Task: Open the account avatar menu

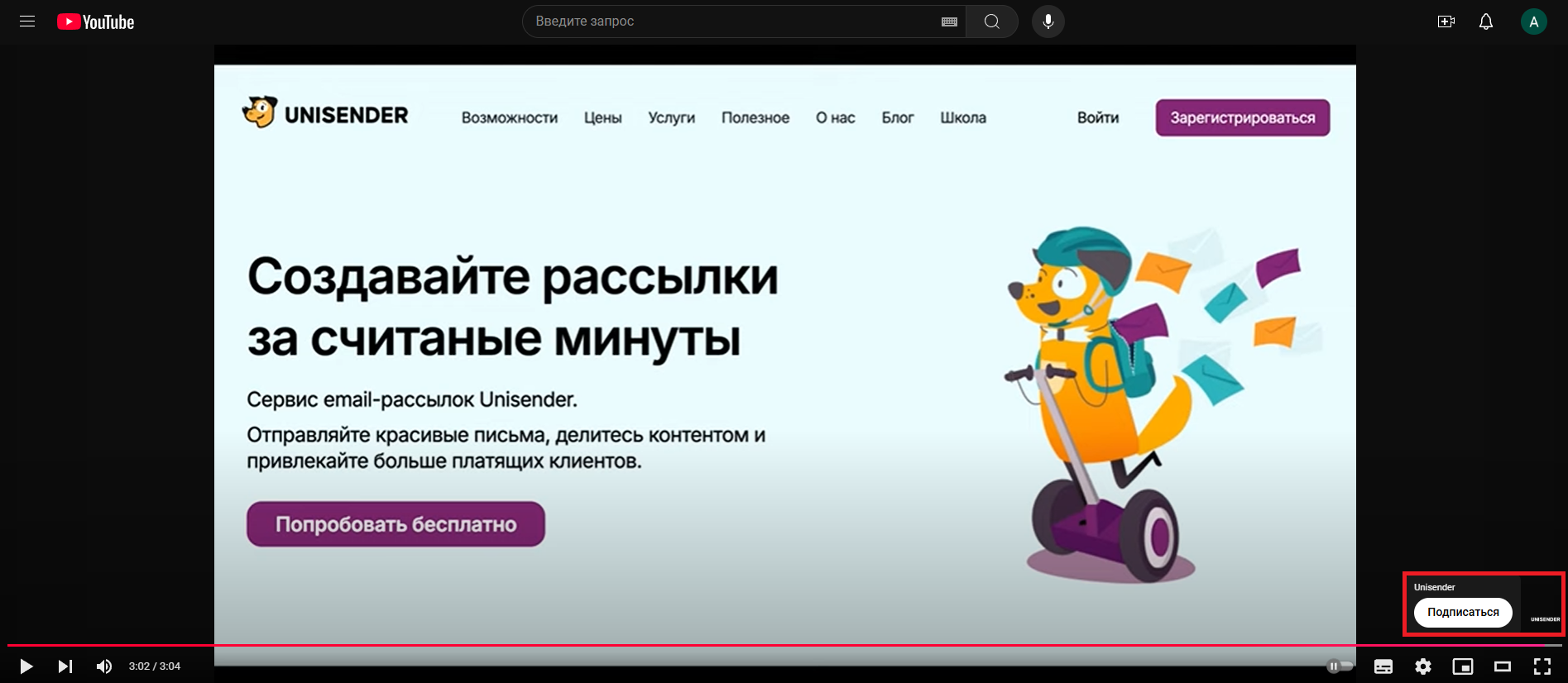Action: pos(1534,21)
